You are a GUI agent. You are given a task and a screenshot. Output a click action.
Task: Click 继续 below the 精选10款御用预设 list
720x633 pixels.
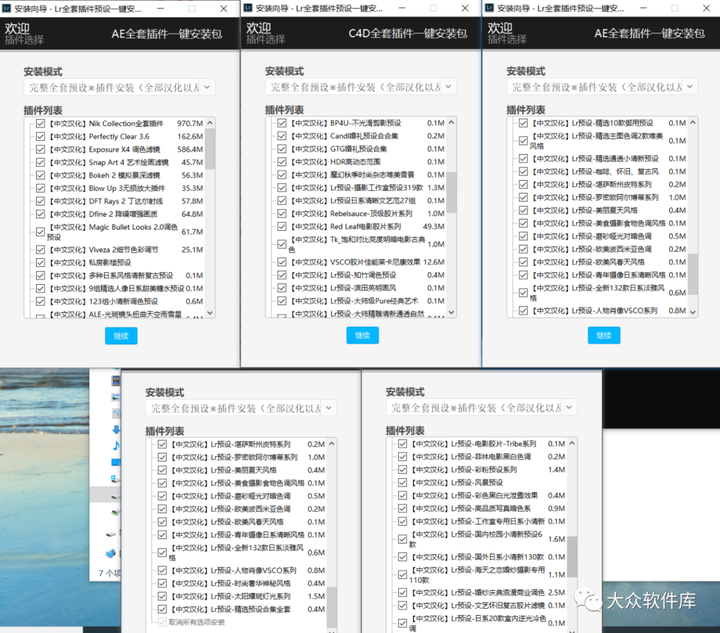pyautogui.click(x=604, y=335)
